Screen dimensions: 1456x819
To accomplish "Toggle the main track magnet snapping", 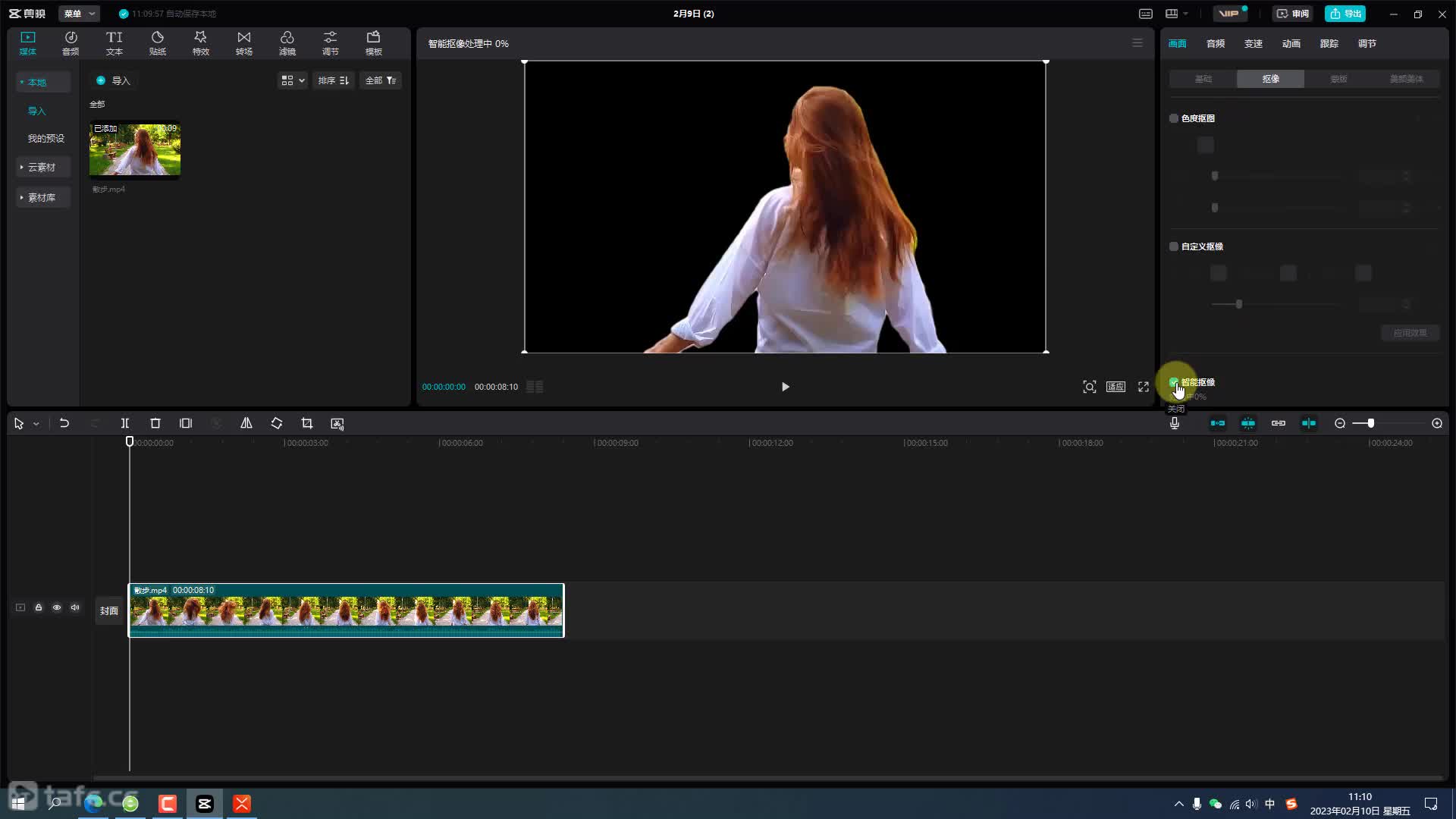I will (1218, 423).
